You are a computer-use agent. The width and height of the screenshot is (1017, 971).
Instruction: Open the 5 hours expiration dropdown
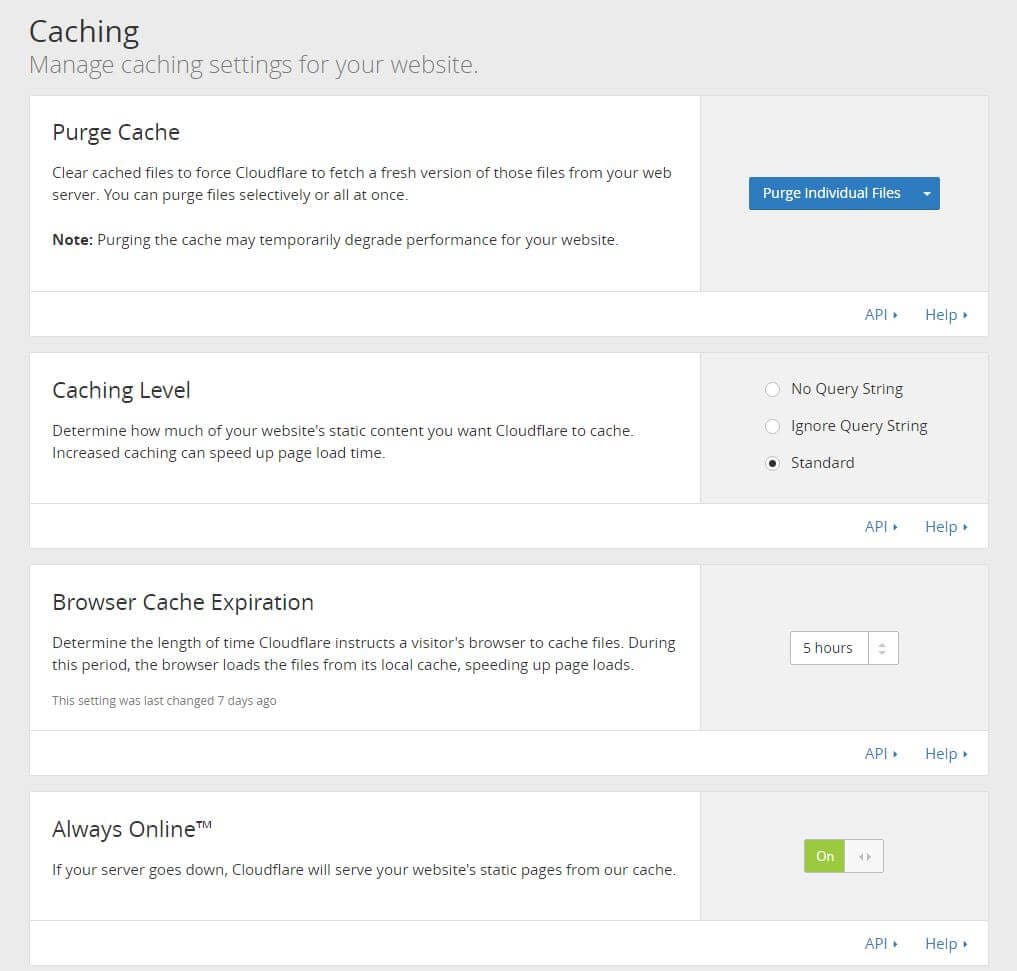tap(844, 648)
